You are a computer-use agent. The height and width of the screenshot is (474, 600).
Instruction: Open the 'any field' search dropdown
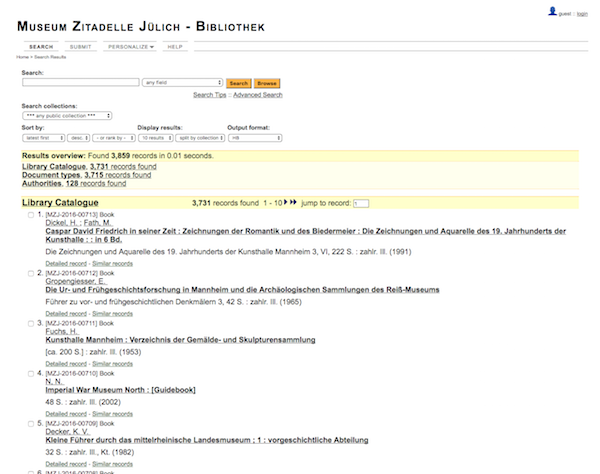(182, 83)
